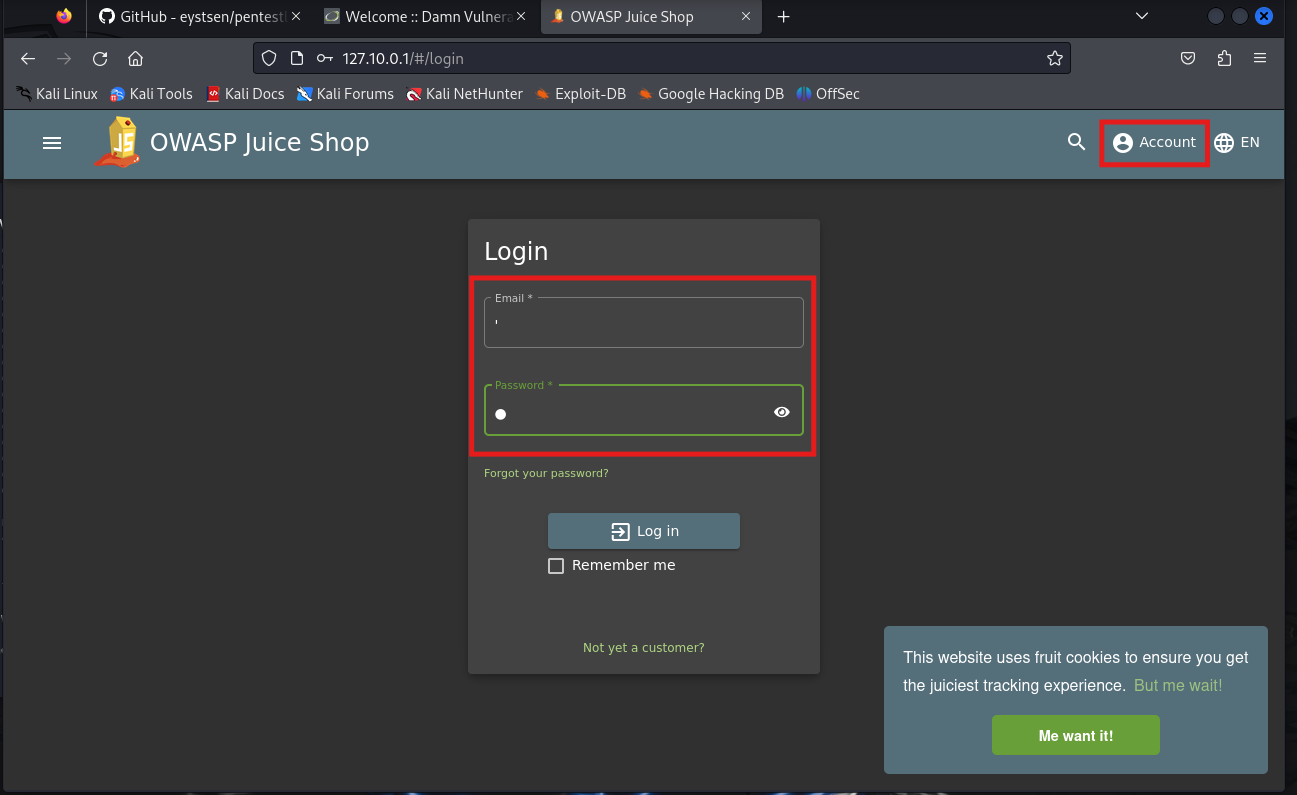
Task: Open the Firefox application menu
Action: 1260,58
